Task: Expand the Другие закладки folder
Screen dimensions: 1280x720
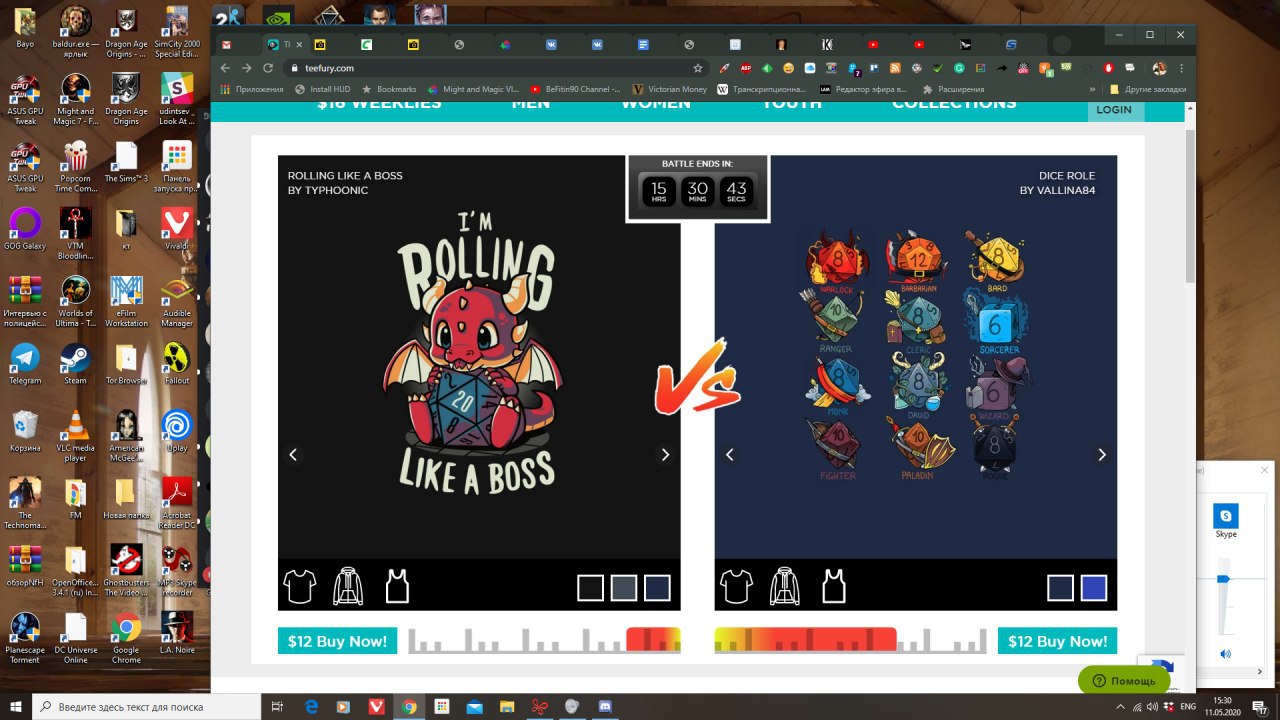Action: tap(1147, 89)
